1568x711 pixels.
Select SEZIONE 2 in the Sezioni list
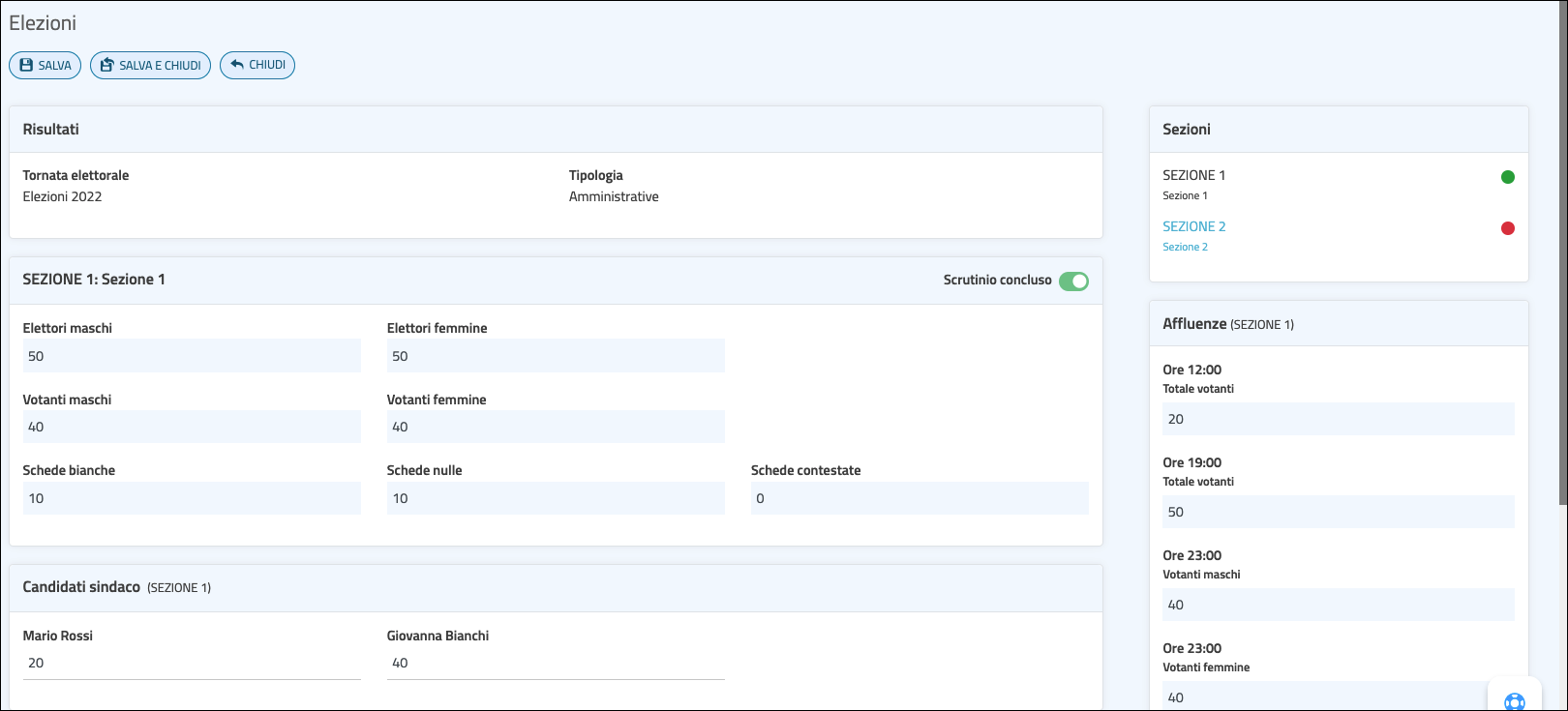point(1193,226)
